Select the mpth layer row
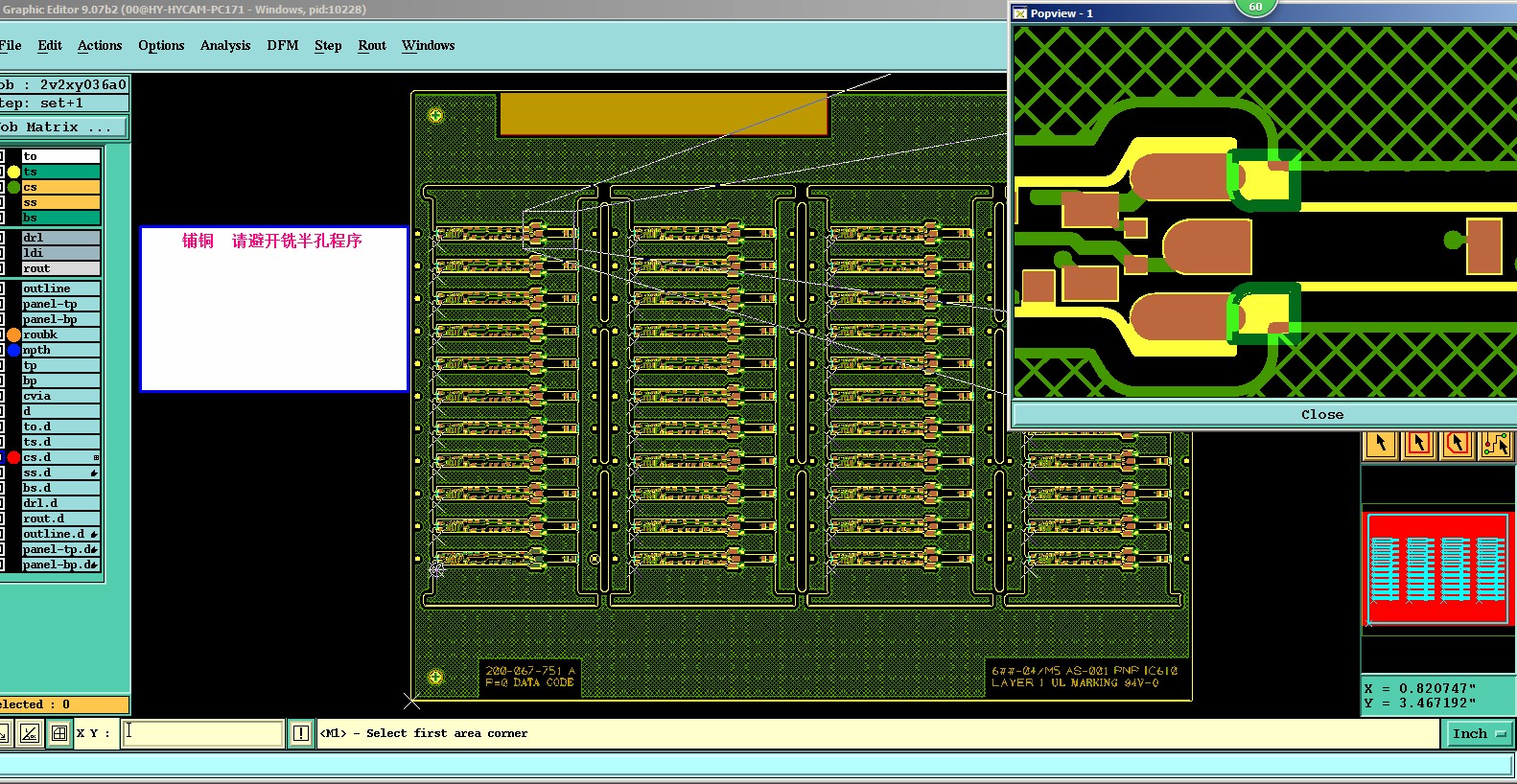The image size is (1517, 784). pyautogui.click(x=60, y=350)
